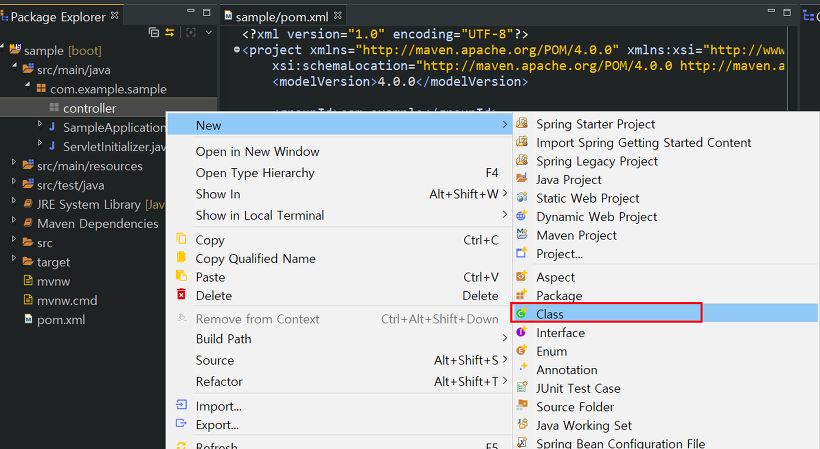Toggle Link with Editor icon
Screen dimensions: 820x449
click(x=169, y=32)
